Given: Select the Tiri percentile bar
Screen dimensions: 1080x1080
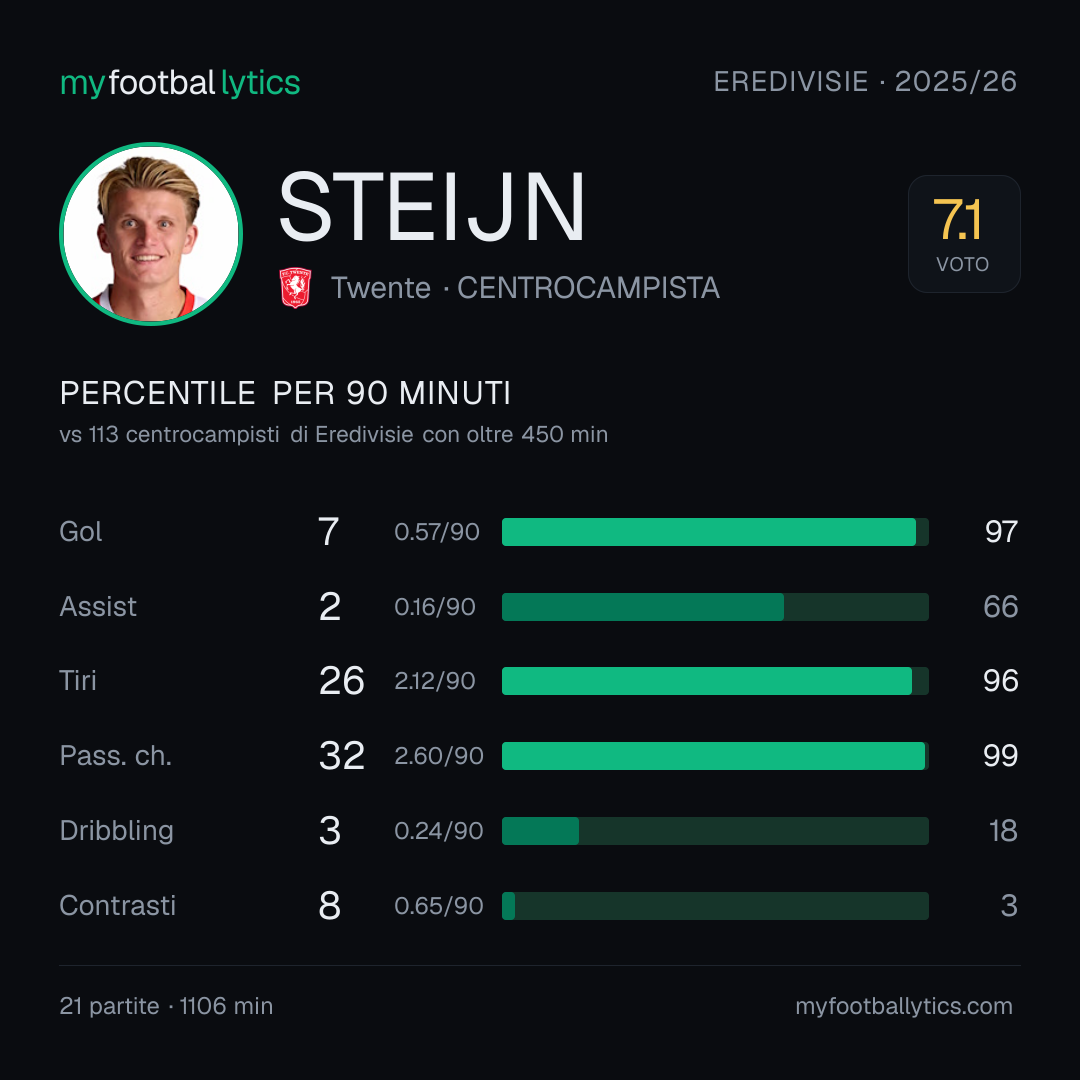Looking at the screenshot, I should coord(715,681).
